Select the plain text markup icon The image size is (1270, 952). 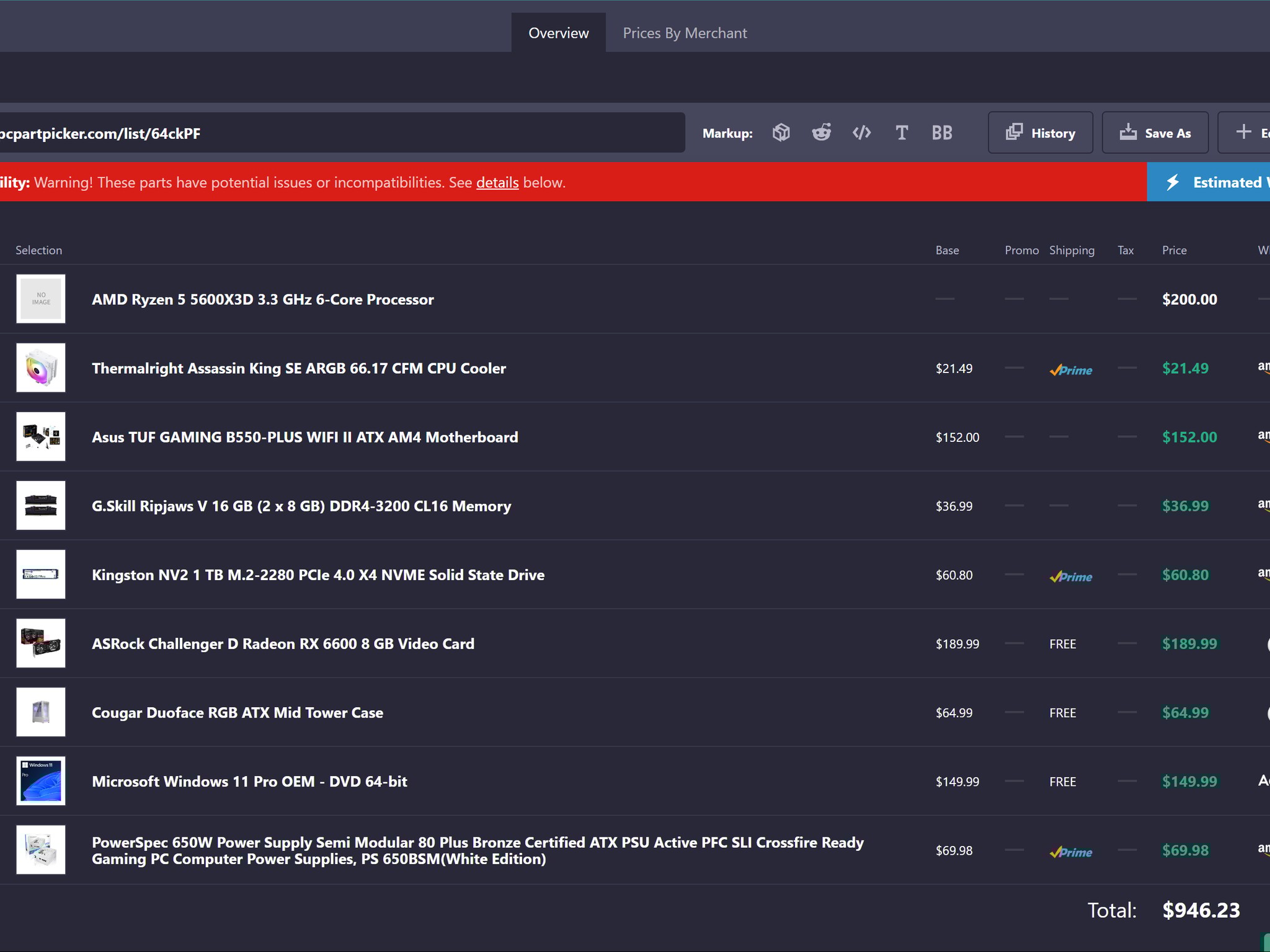[902, 133]
